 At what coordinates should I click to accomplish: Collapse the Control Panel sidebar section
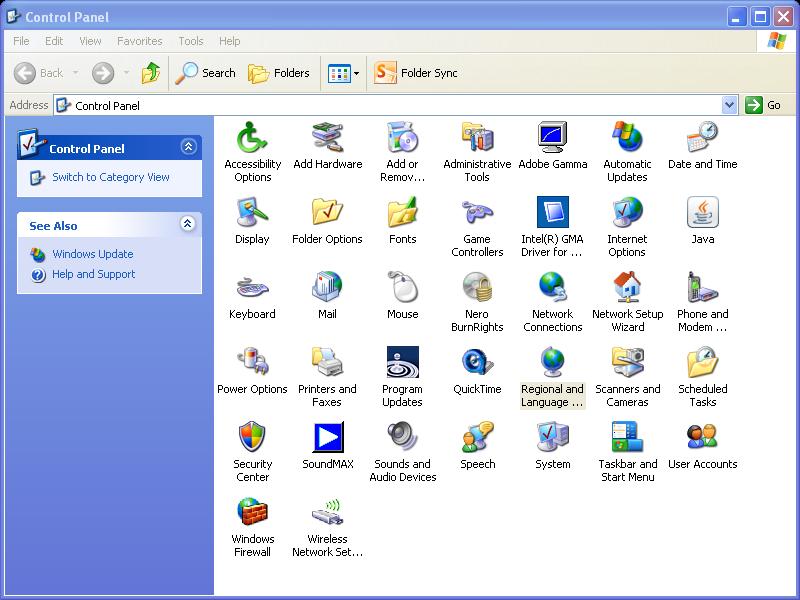[x=188, y=147]
